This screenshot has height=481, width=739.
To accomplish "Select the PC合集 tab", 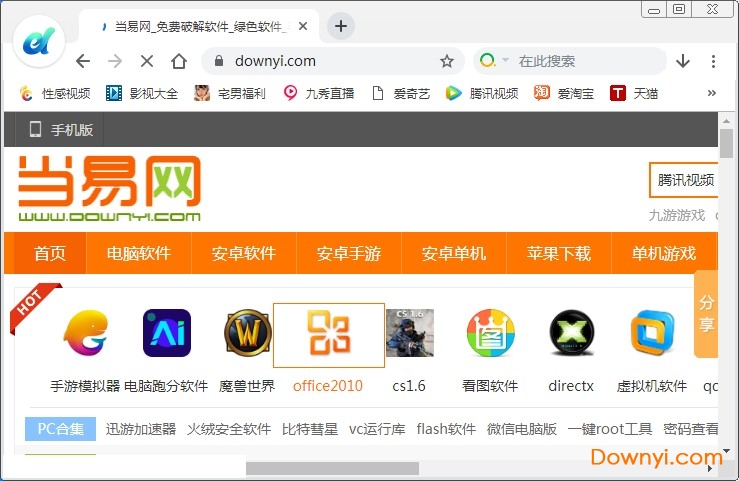I will point(60,429).
